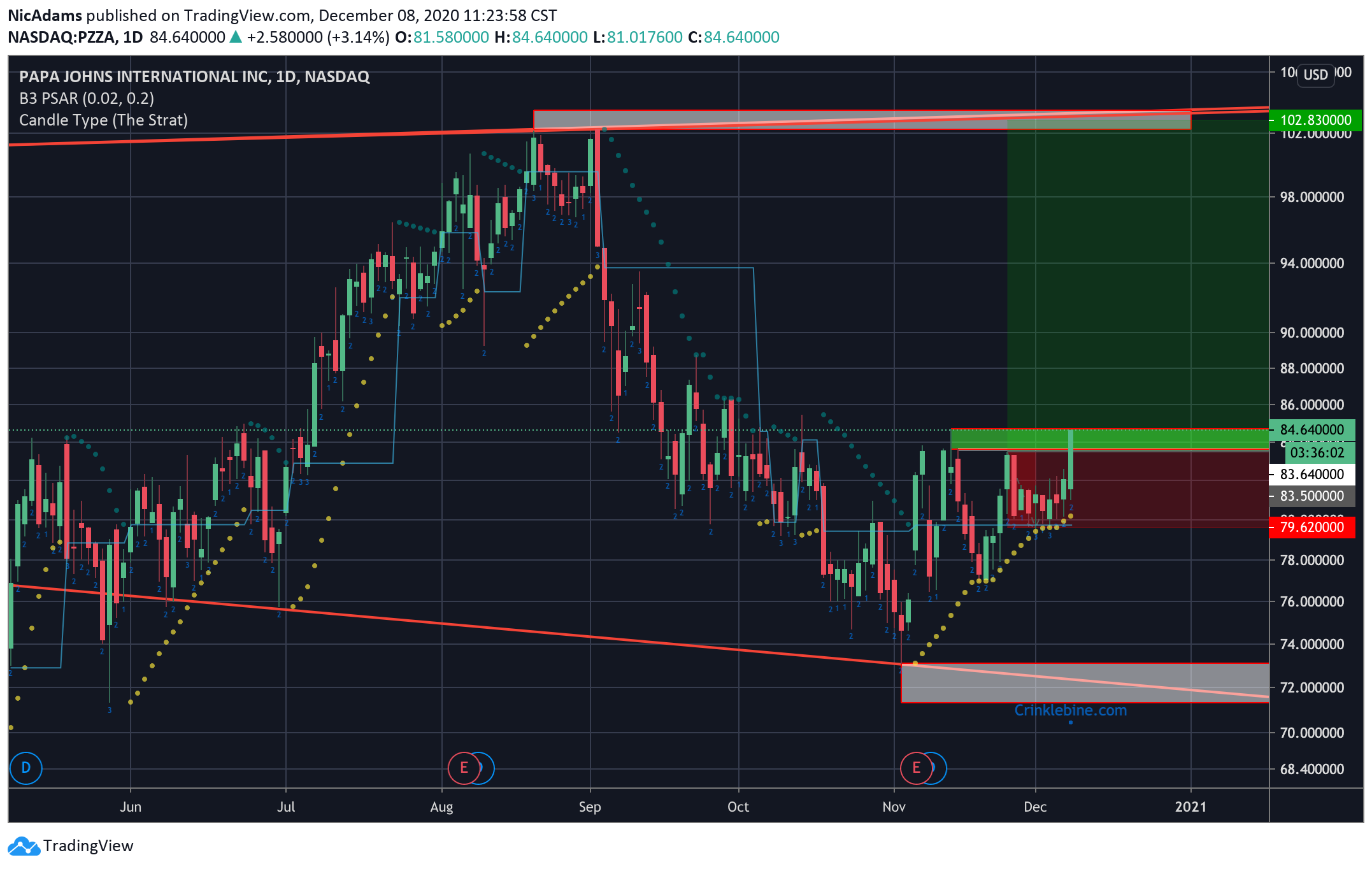1372x869 pixels.
Task: Open the USD currency selector
Action: [1315, 75]
